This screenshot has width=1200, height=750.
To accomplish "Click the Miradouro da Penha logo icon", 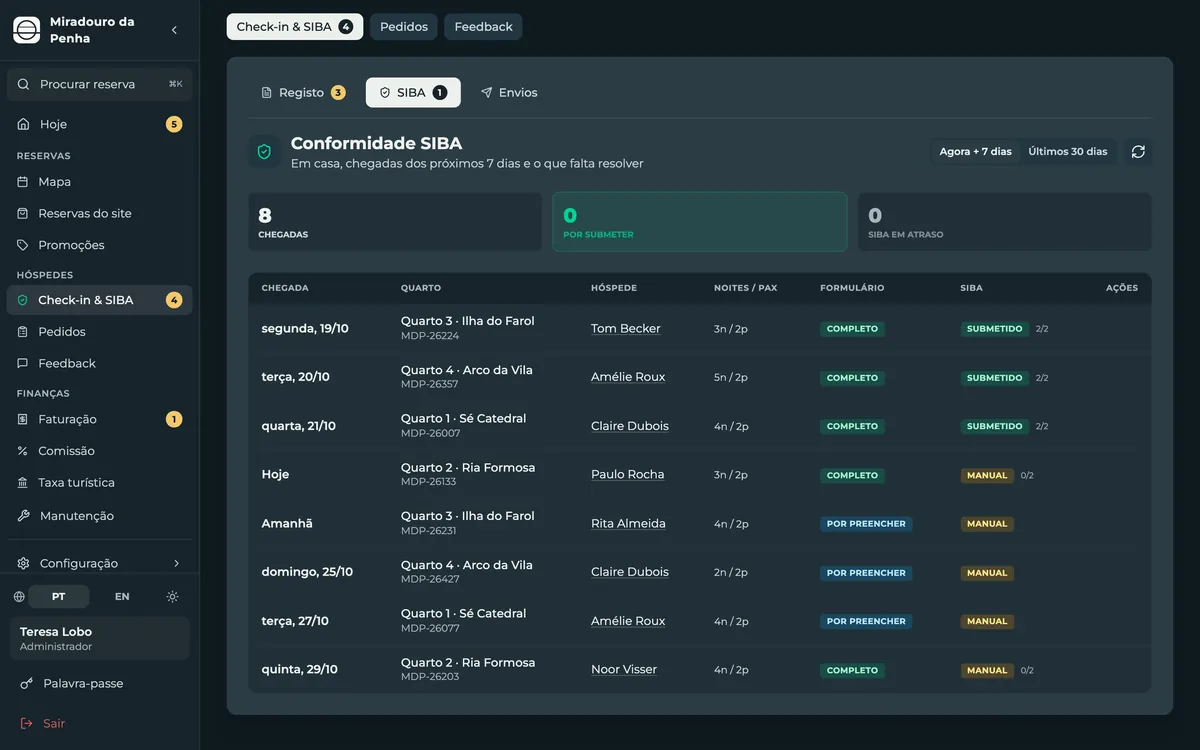I will tap(27, 30).
